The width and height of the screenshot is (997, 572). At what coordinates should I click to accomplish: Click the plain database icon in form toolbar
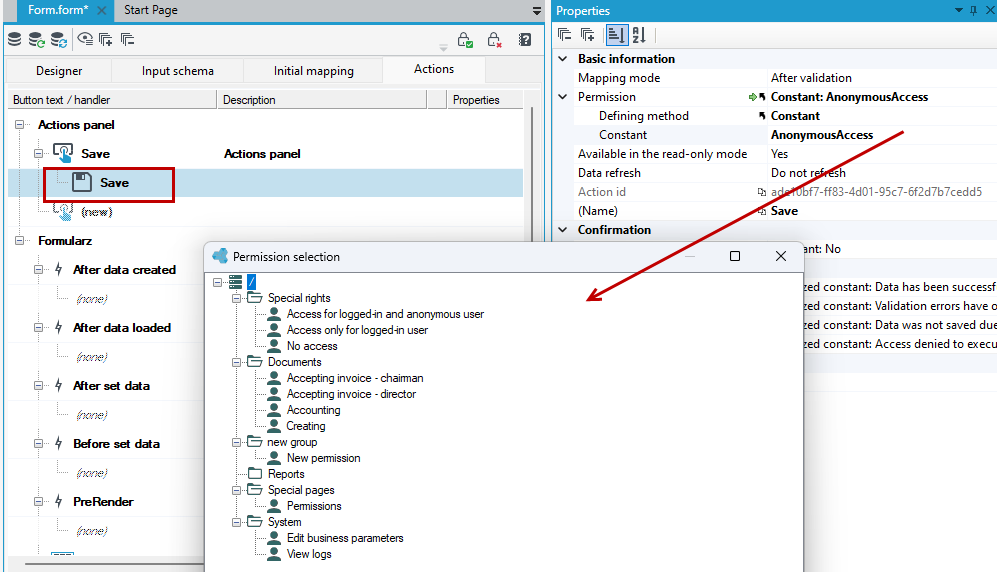point(14,39)
